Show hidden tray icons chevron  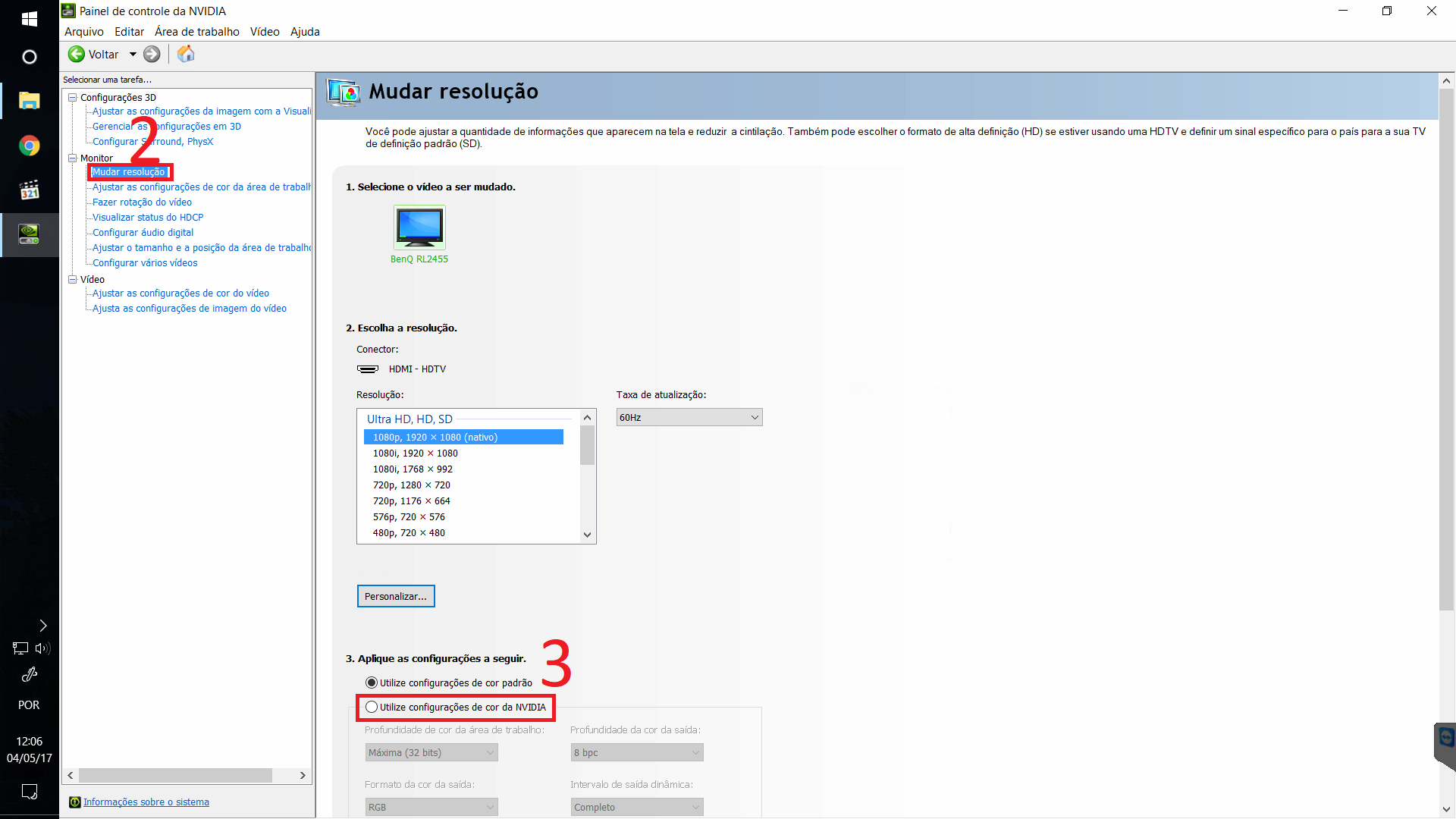(43, 626)
